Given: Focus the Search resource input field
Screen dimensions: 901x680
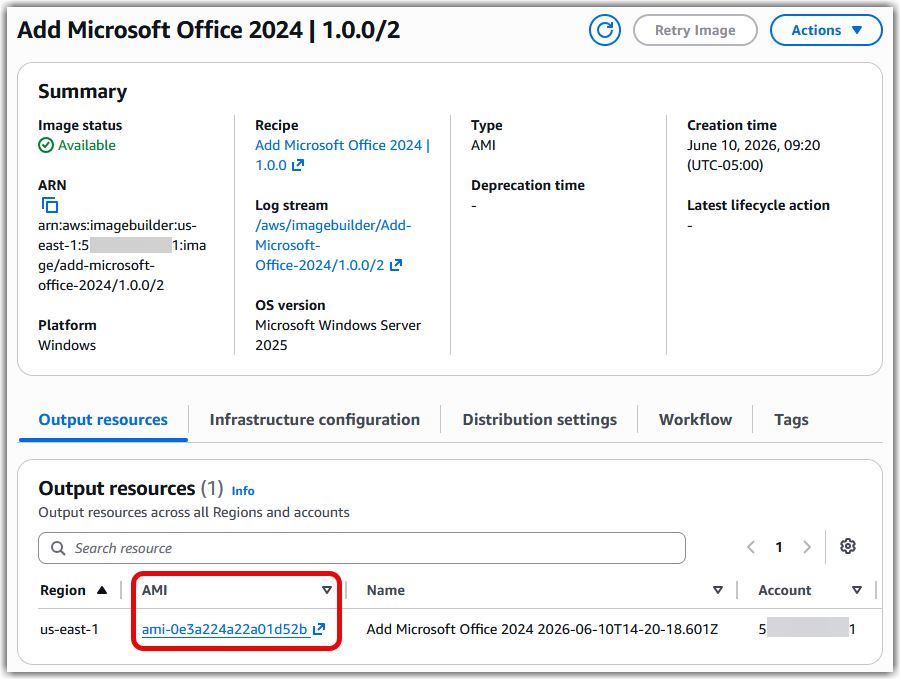Looking at the screenshot, I should [361, 548].
